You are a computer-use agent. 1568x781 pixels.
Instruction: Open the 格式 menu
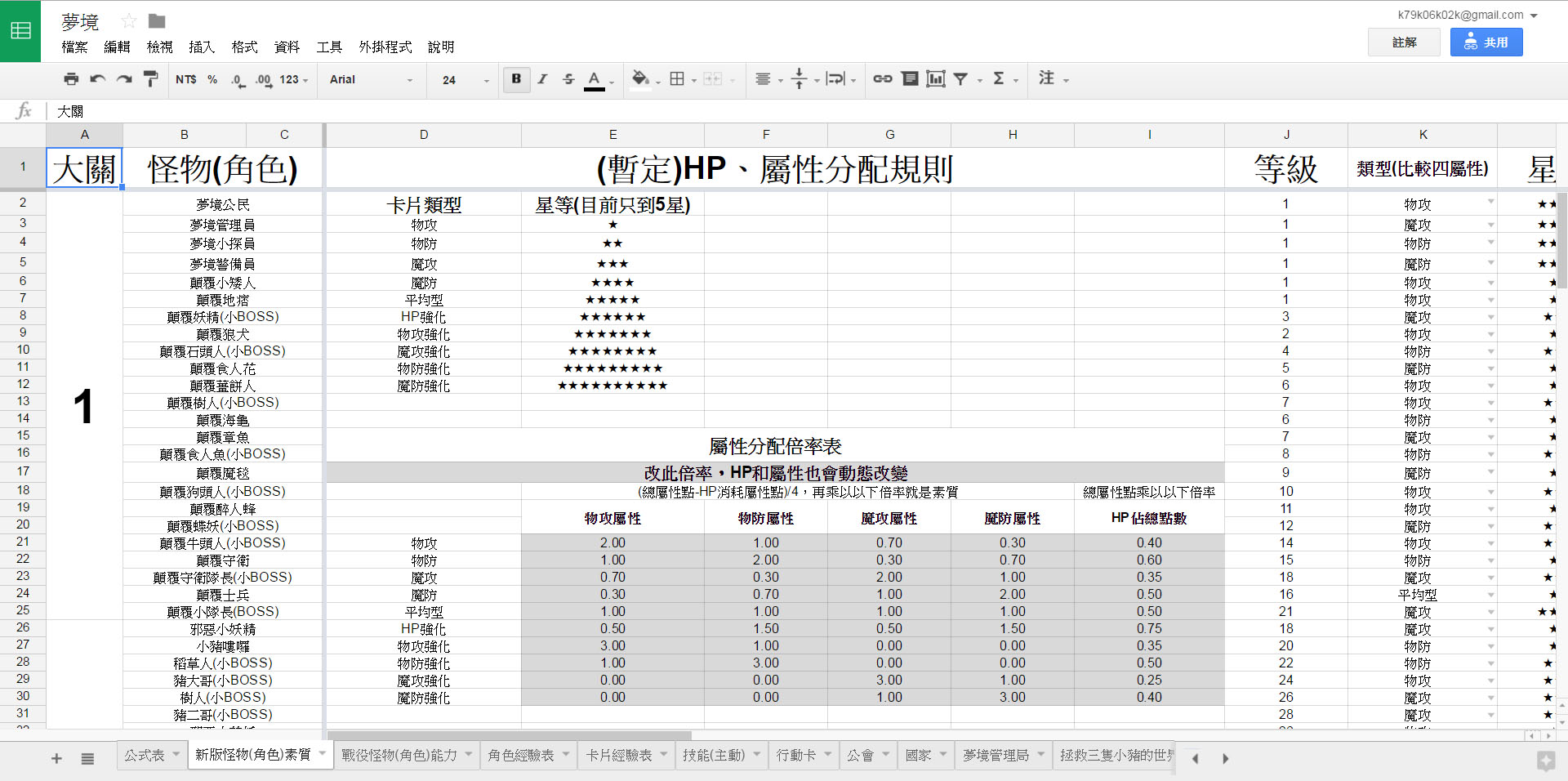[x=244, y=47]
